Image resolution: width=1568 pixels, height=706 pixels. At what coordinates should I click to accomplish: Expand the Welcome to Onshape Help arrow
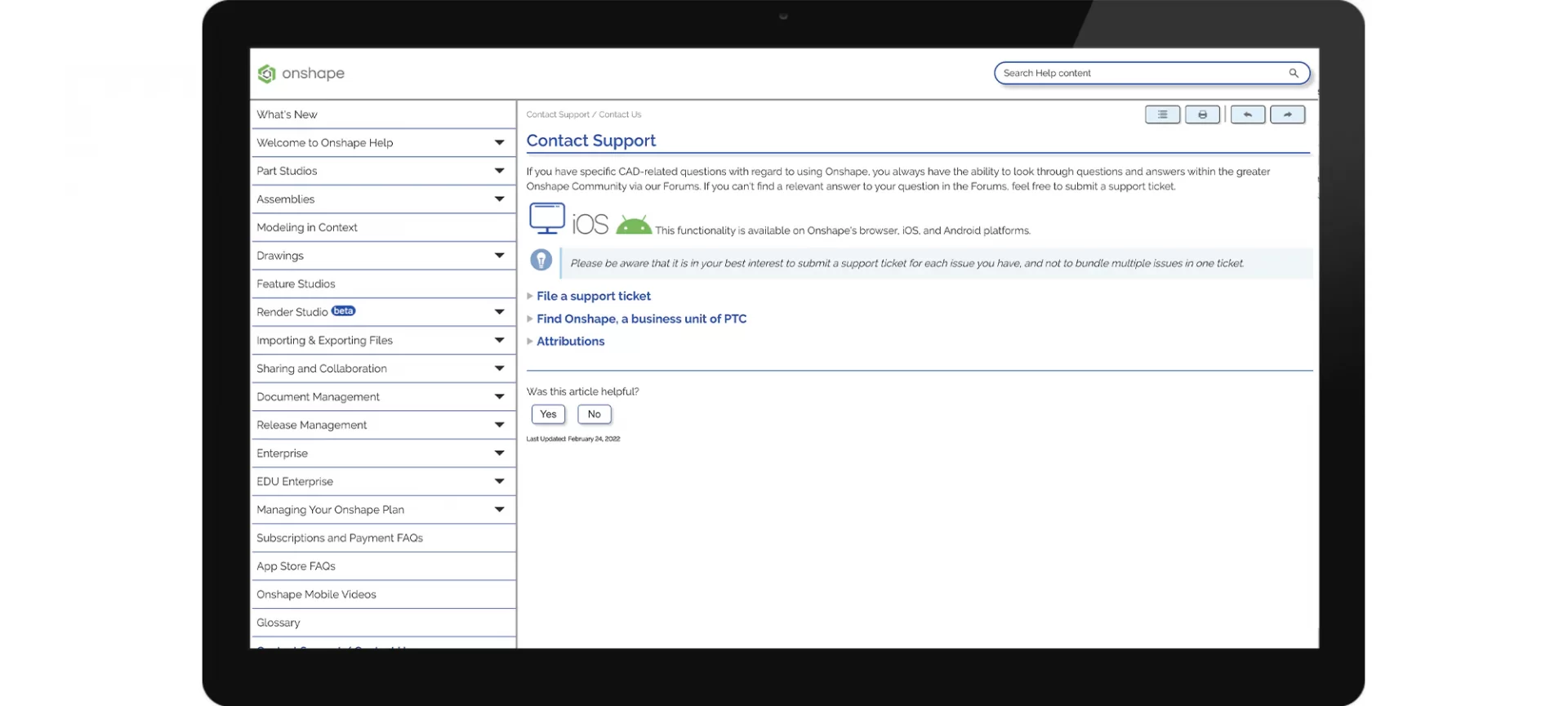(499, 143)
